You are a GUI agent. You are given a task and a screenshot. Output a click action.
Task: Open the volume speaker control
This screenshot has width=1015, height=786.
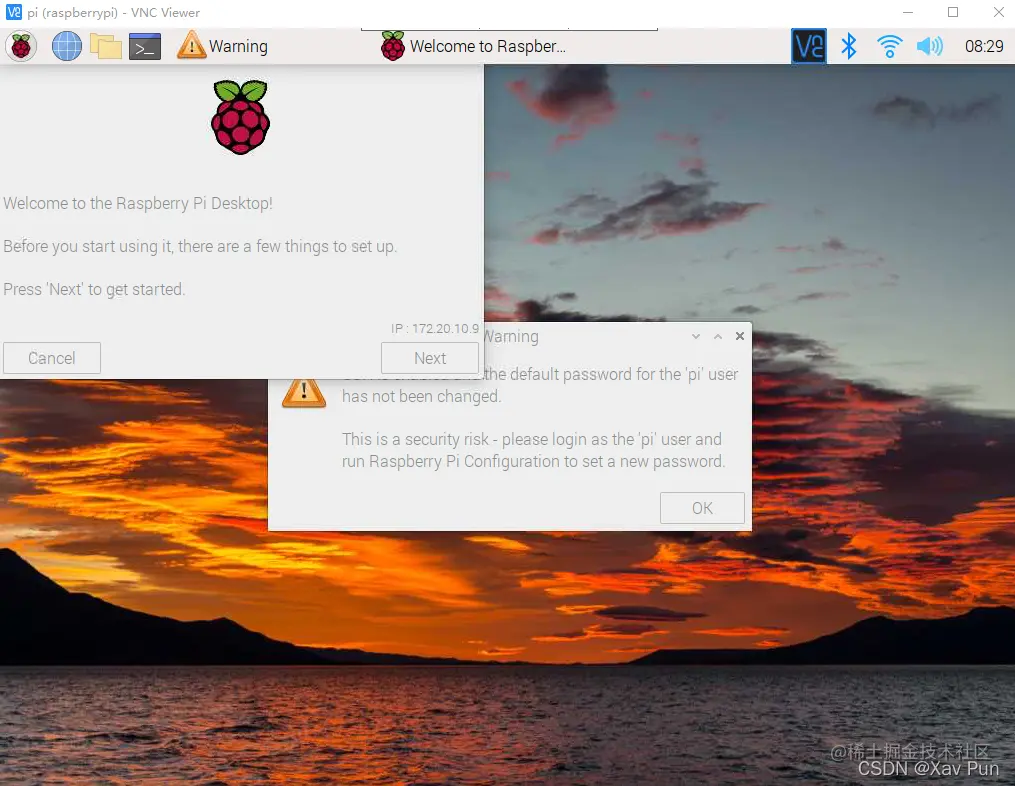(930, 46)
